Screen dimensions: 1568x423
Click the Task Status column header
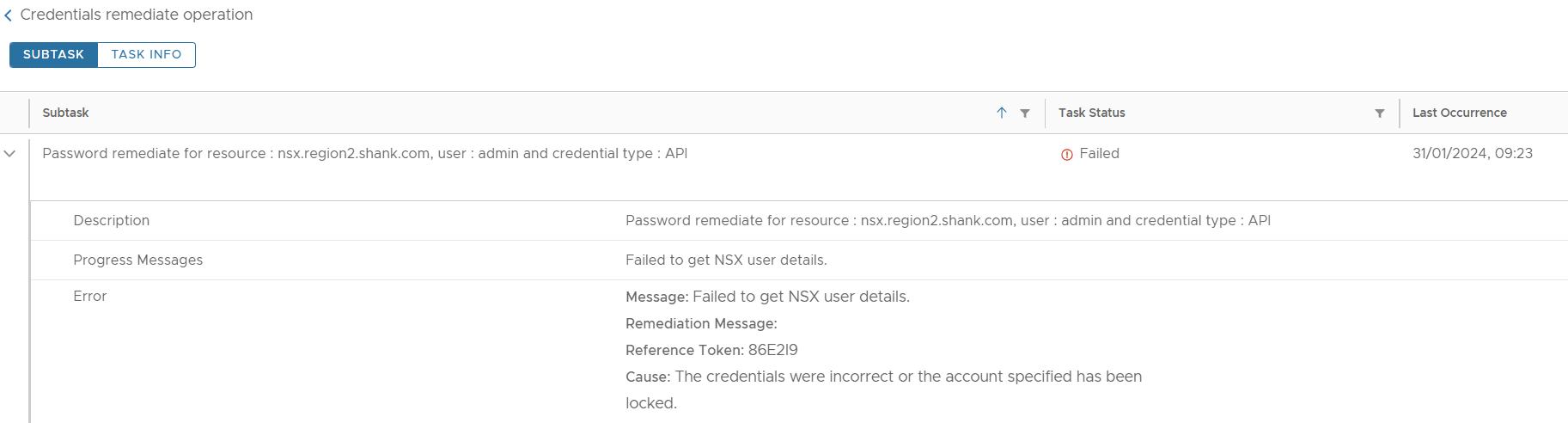[1091, 113]
